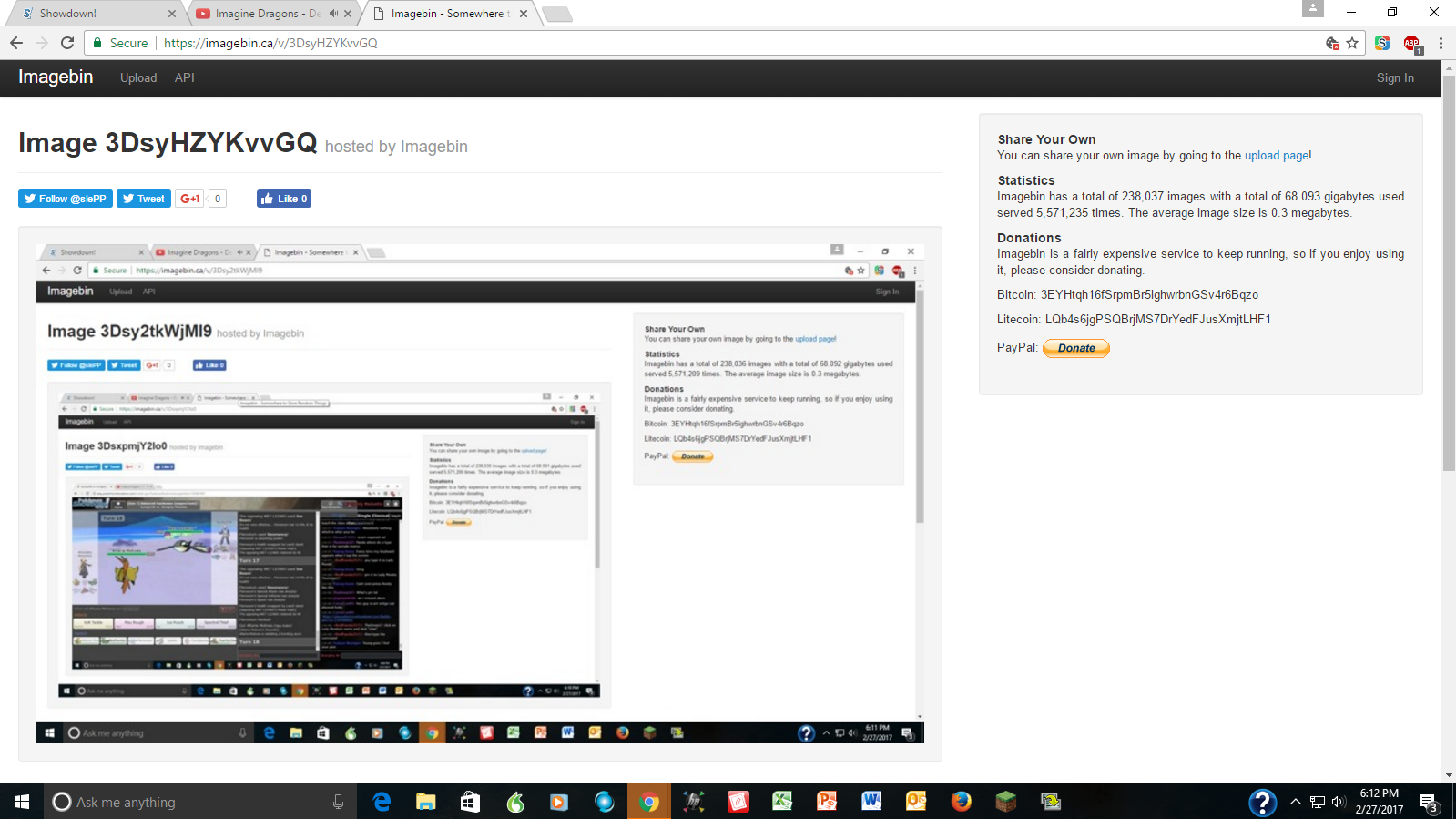Click Follow @slePP Twitter button

tap(66, 199)
